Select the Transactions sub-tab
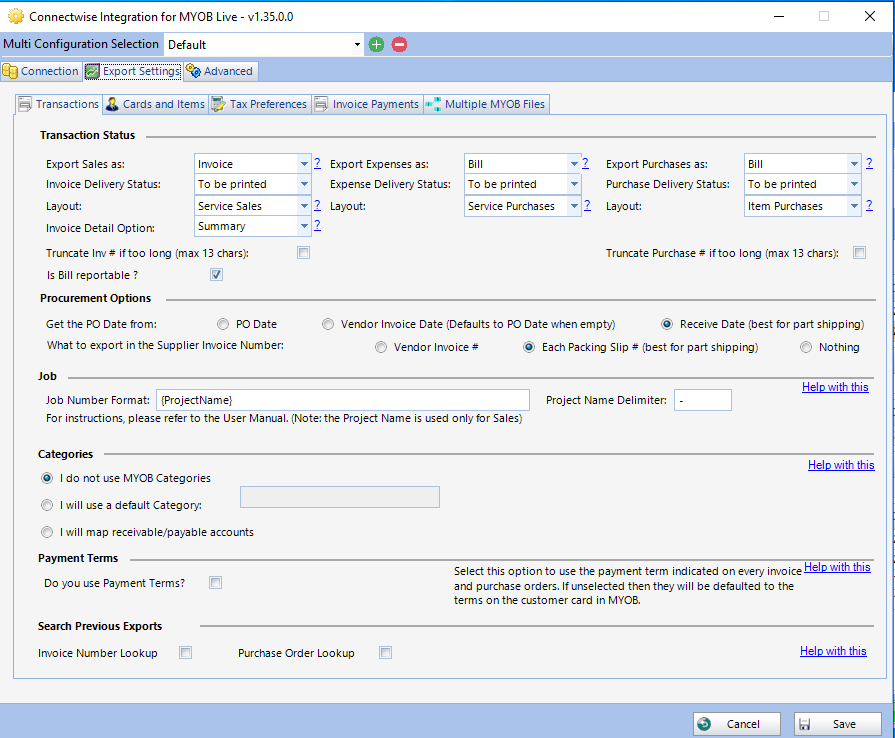This screenshot has height=738, width=895. tap(59, 104)
